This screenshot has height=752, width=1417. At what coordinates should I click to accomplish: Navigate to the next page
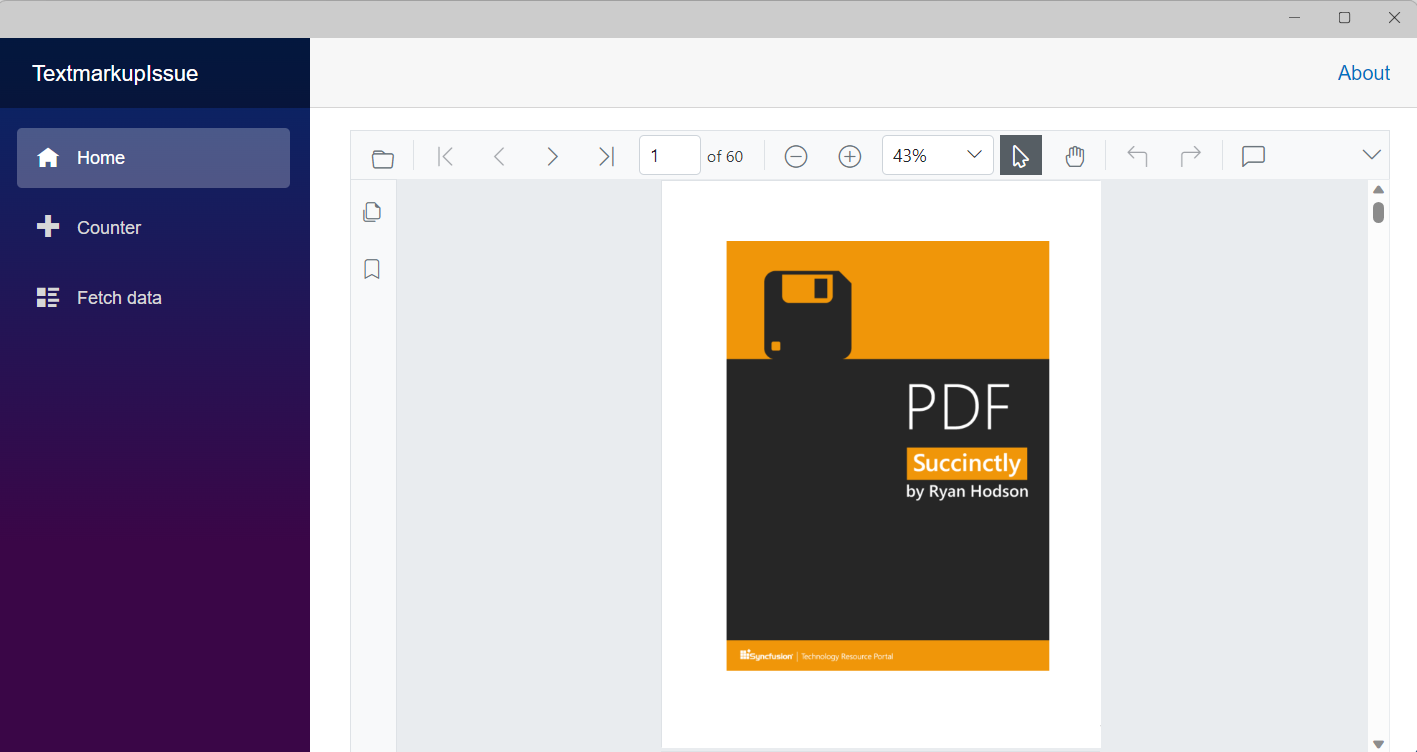[553, 156]
